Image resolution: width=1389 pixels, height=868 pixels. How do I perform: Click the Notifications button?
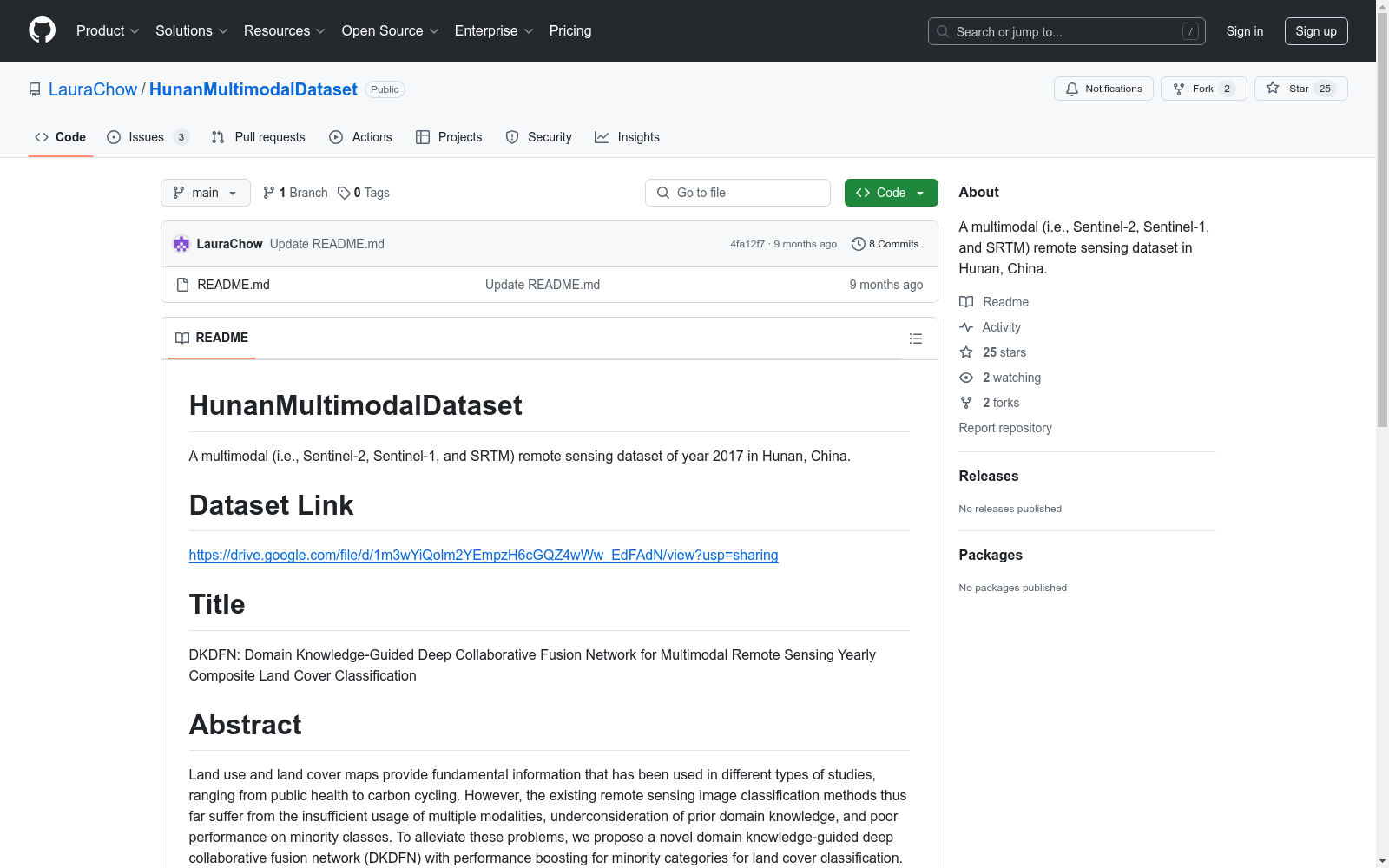tap(1103, 89)
